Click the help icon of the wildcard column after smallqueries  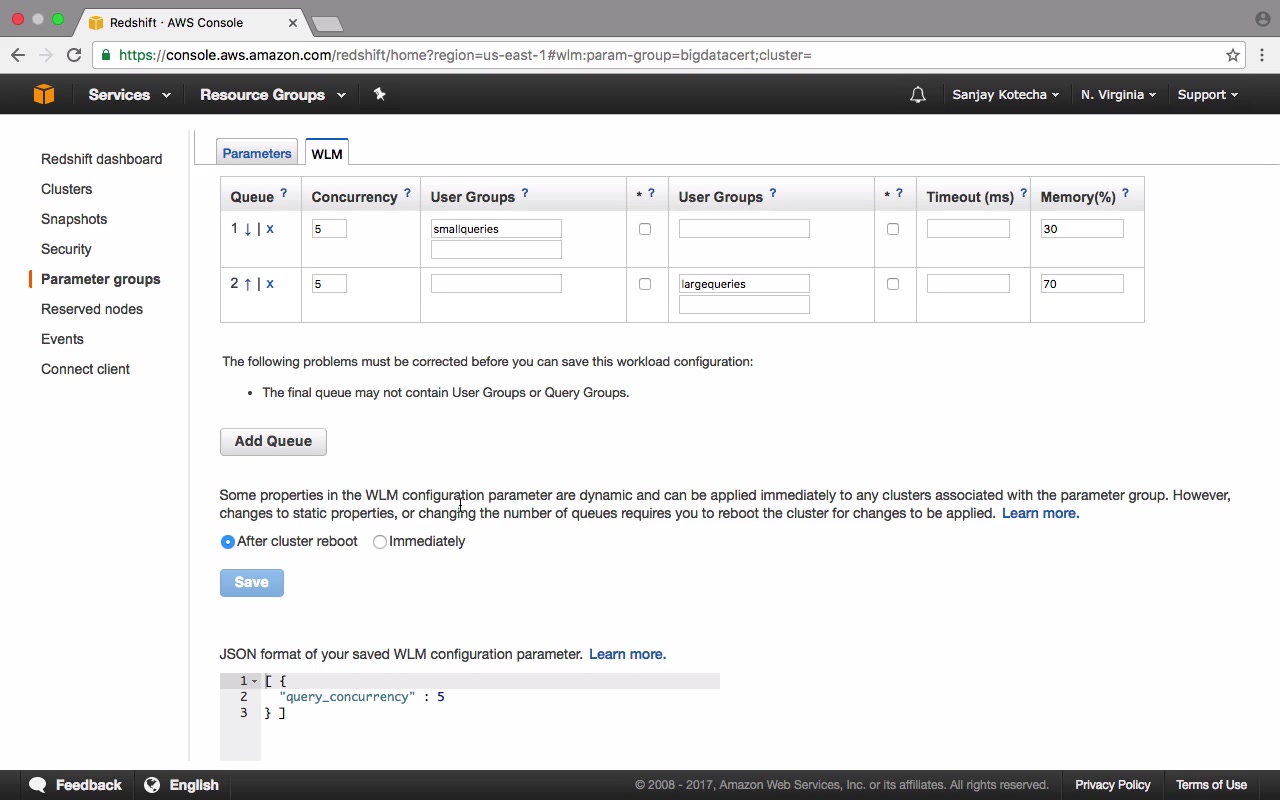[x=651, y=194]
